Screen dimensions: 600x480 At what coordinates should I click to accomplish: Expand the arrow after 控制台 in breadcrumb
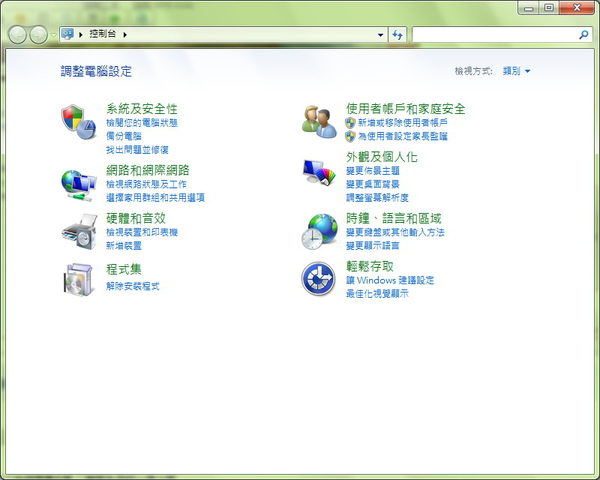click(125, 35)
